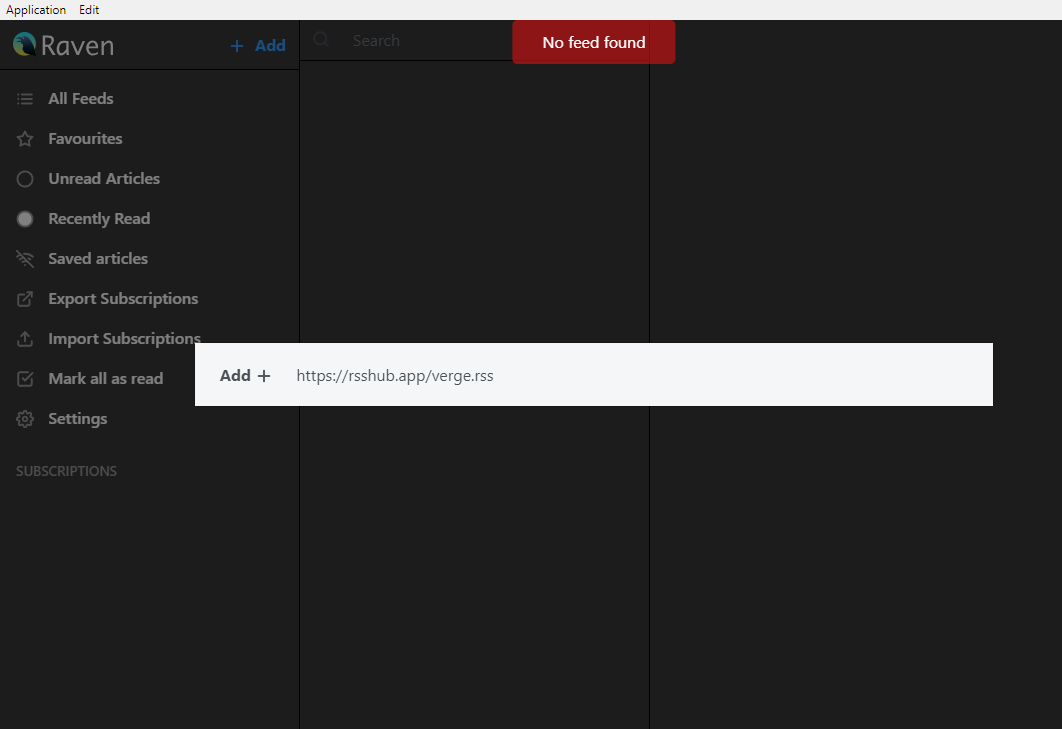
Task: Click the SUBSCRIPTIONS section header
Action: [66, 470]
